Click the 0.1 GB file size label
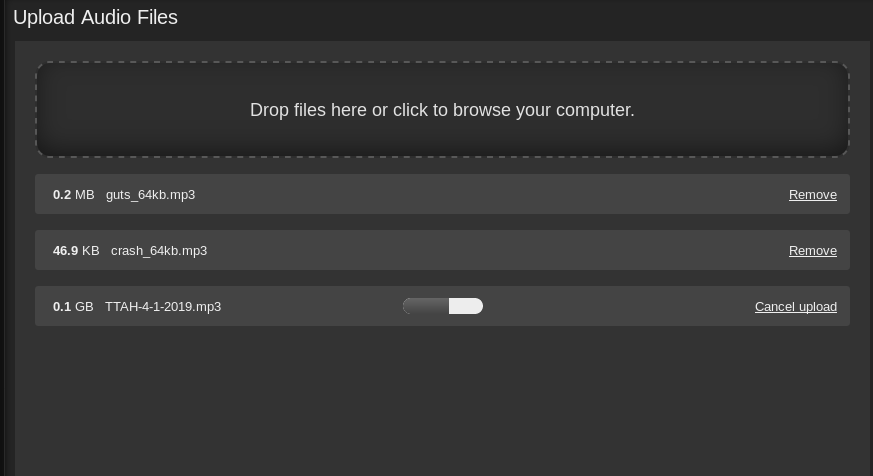 (x=73, y=307)
